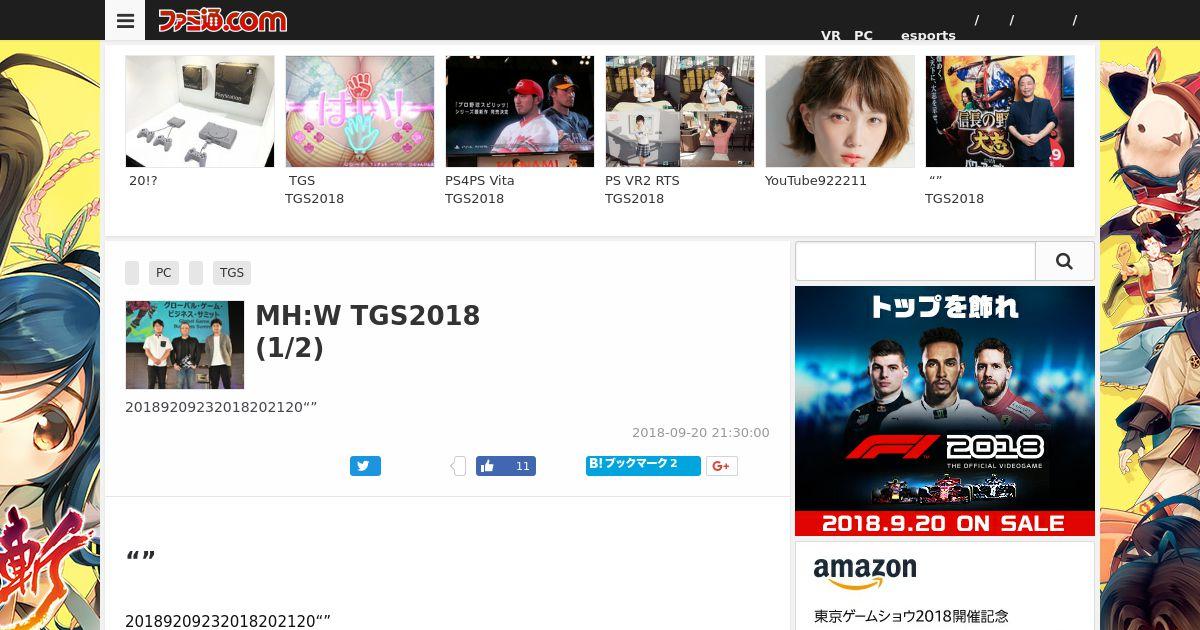Click the Famitsu.com logo
1200x630 pixels.
[x=222, y=20]
